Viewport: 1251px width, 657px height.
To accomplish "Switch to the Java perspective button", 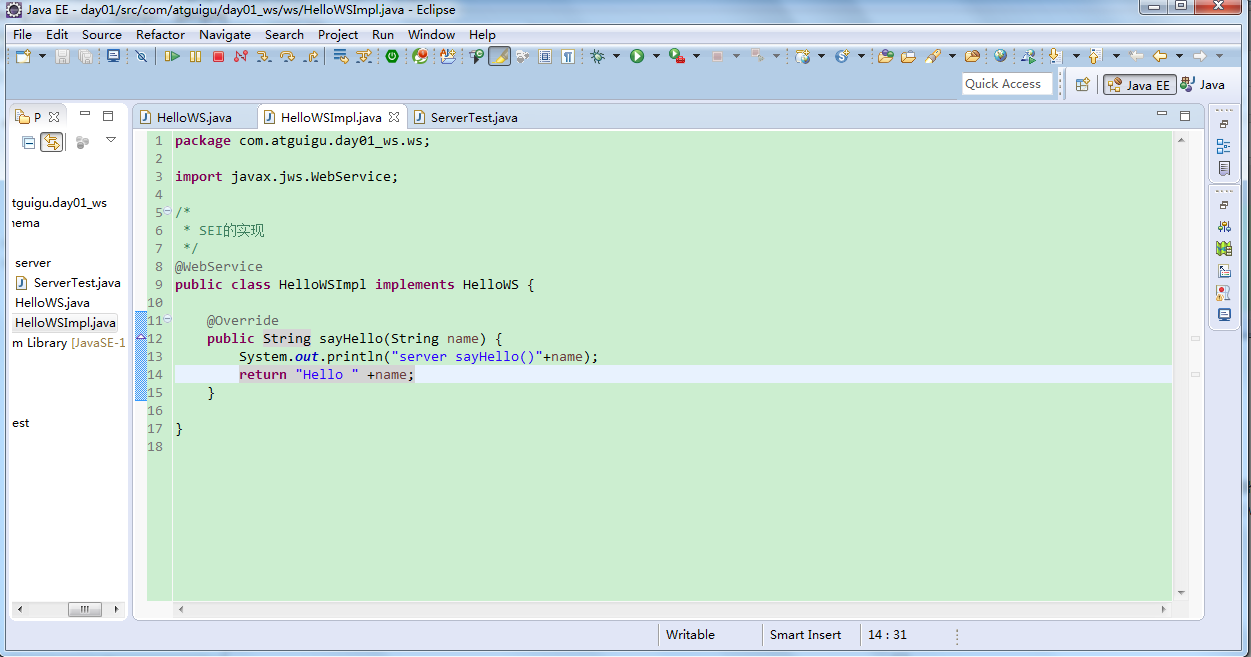I will [1203, 85].
